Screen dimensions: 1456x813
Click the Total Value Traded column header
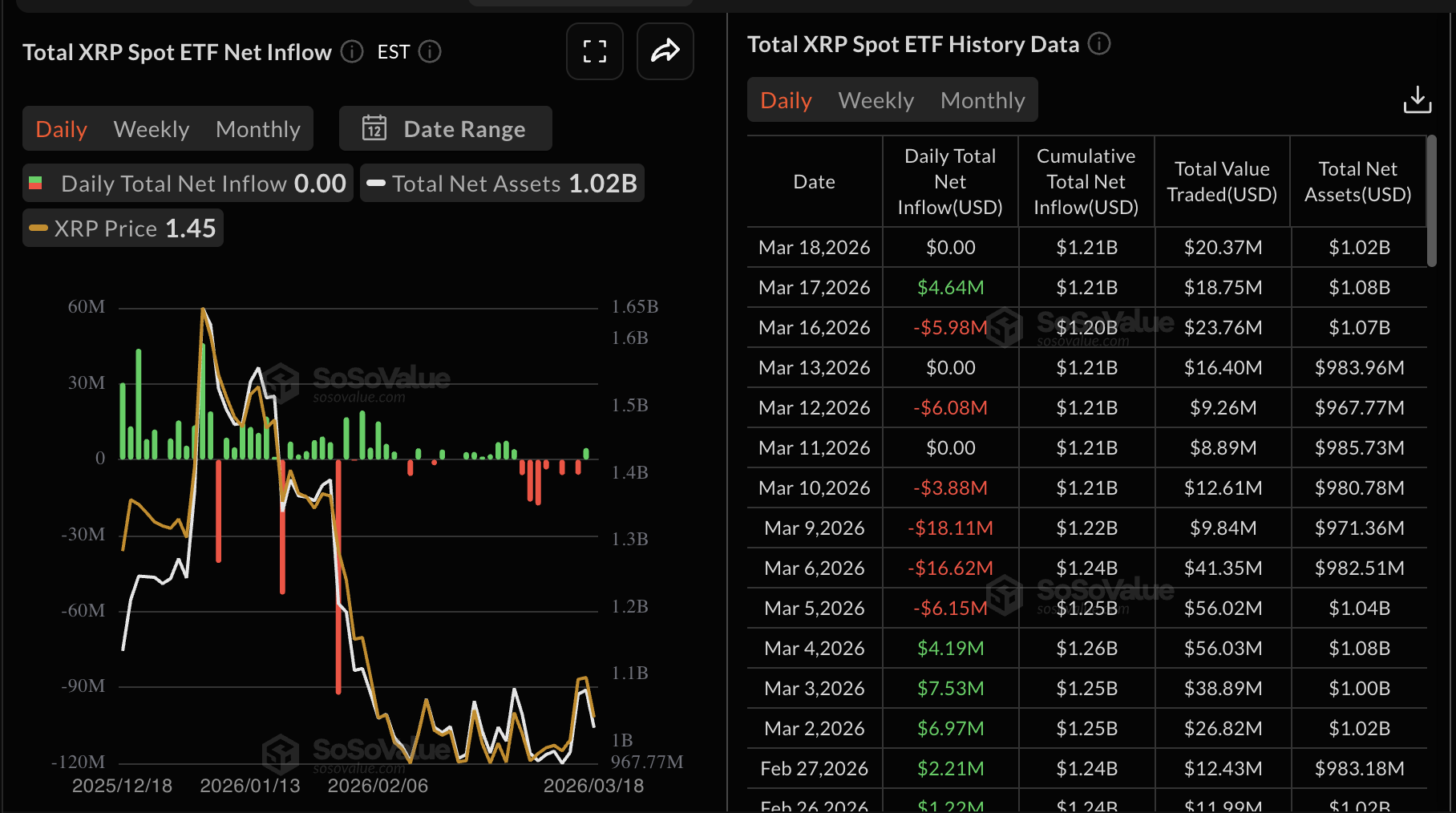point(1222,182)
